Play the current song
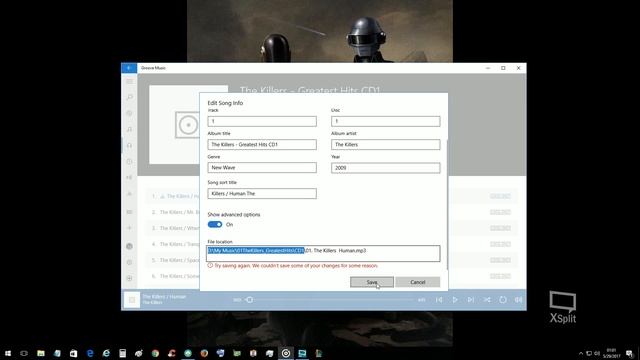 point(455,300)
